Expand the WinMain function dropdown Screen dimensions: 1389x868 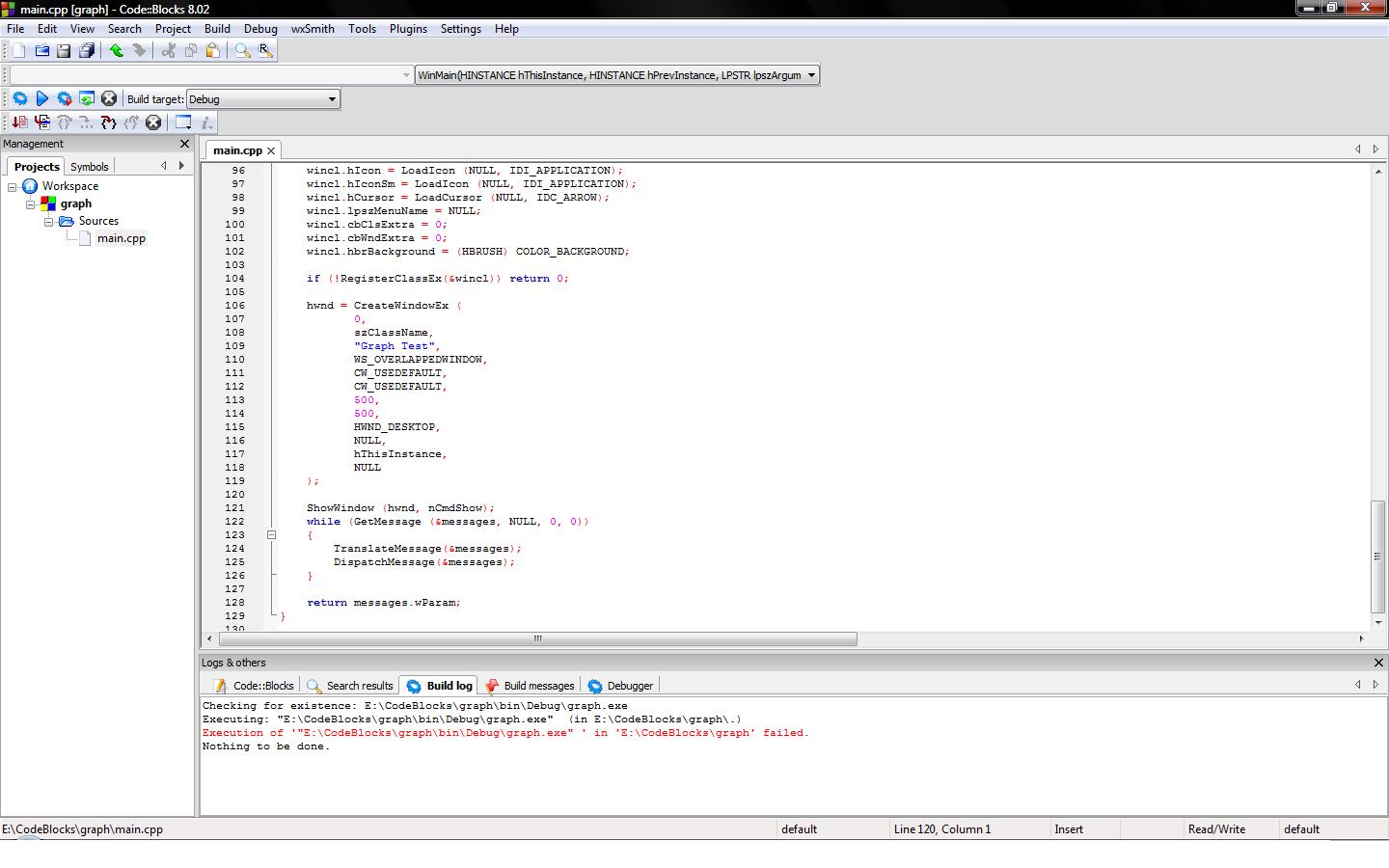click(x=811, y=75)
